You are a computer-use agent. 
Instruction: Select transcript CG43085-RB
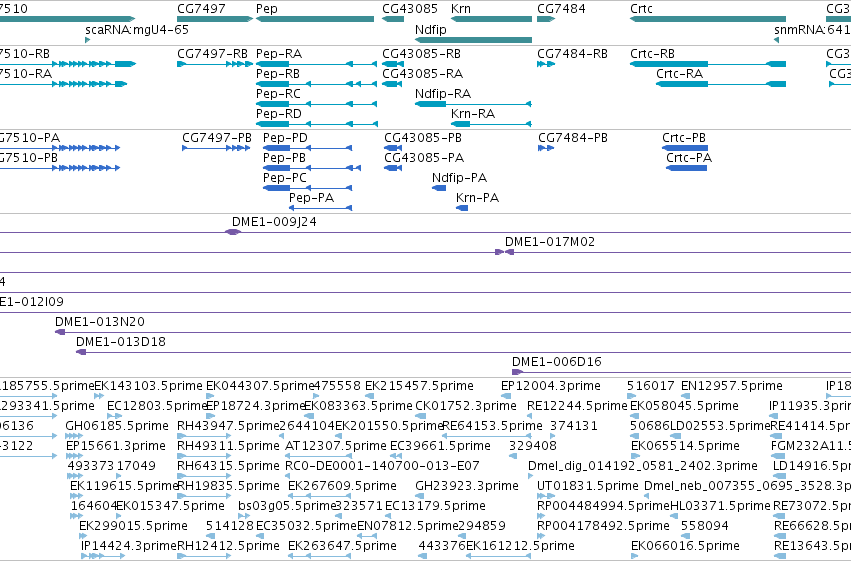click(393, 64)
